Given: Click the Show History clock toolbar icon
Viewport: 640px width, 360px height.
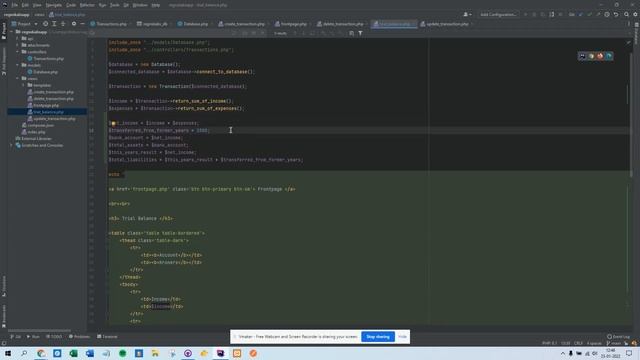Looking at the screenshot, I should tap(607, 14).
